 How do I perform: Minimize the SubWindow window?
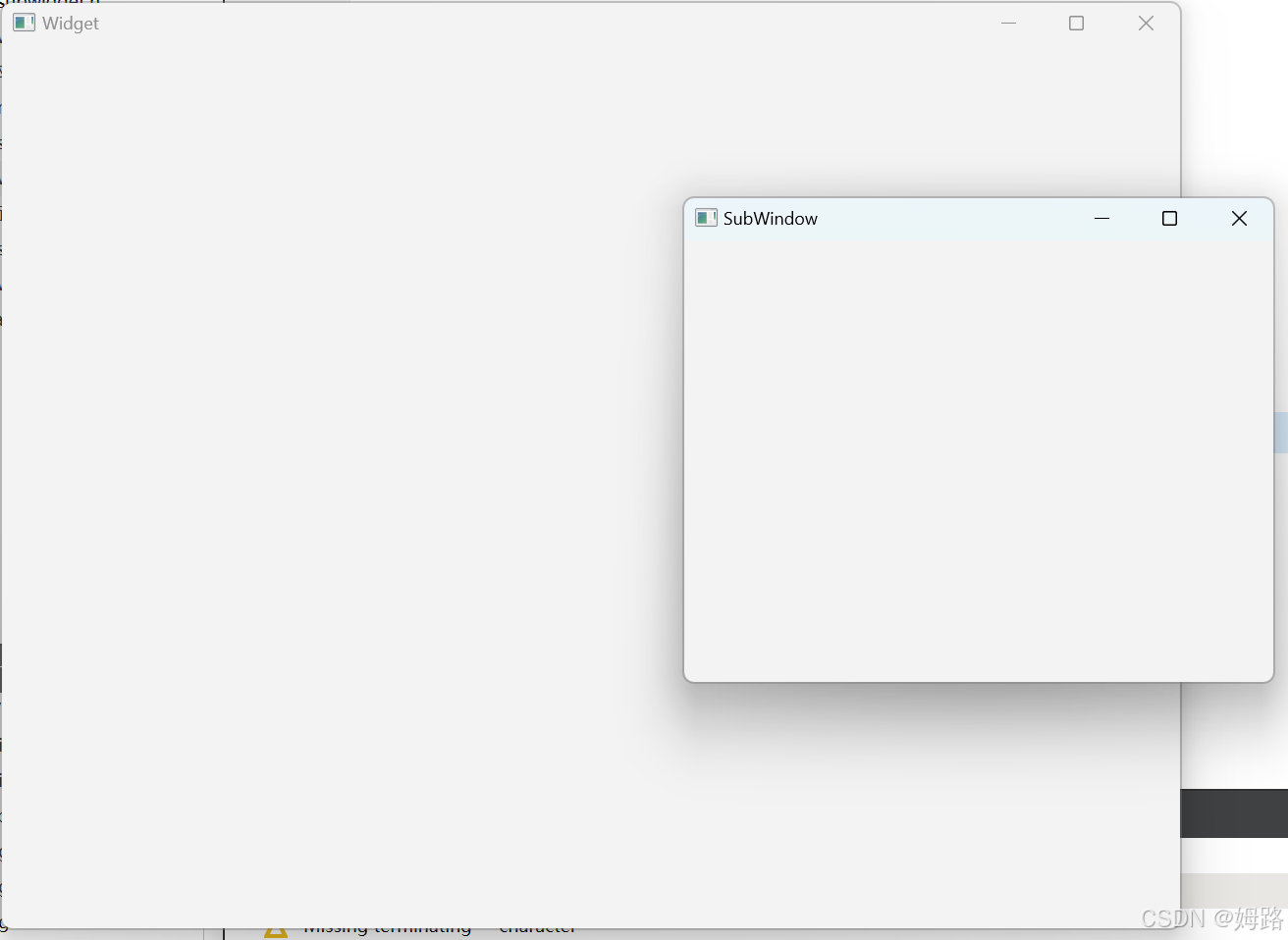pyautogui.click(x=1101, y=218)
